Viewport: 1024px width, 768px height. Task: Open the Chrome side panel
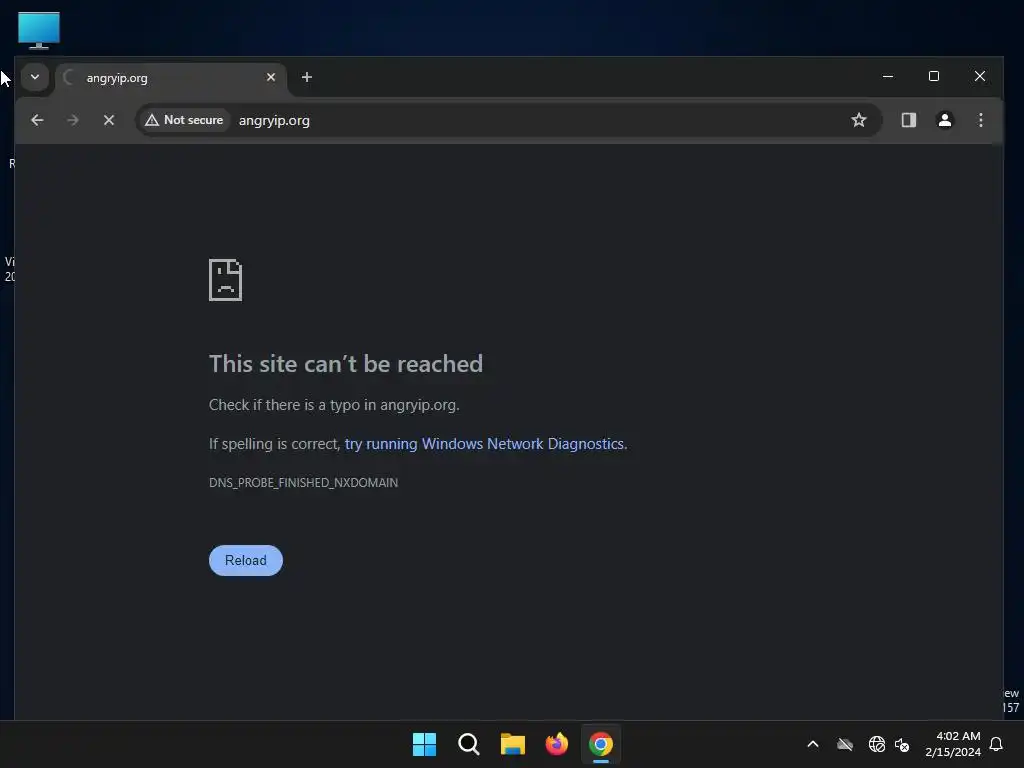(908, 120)
